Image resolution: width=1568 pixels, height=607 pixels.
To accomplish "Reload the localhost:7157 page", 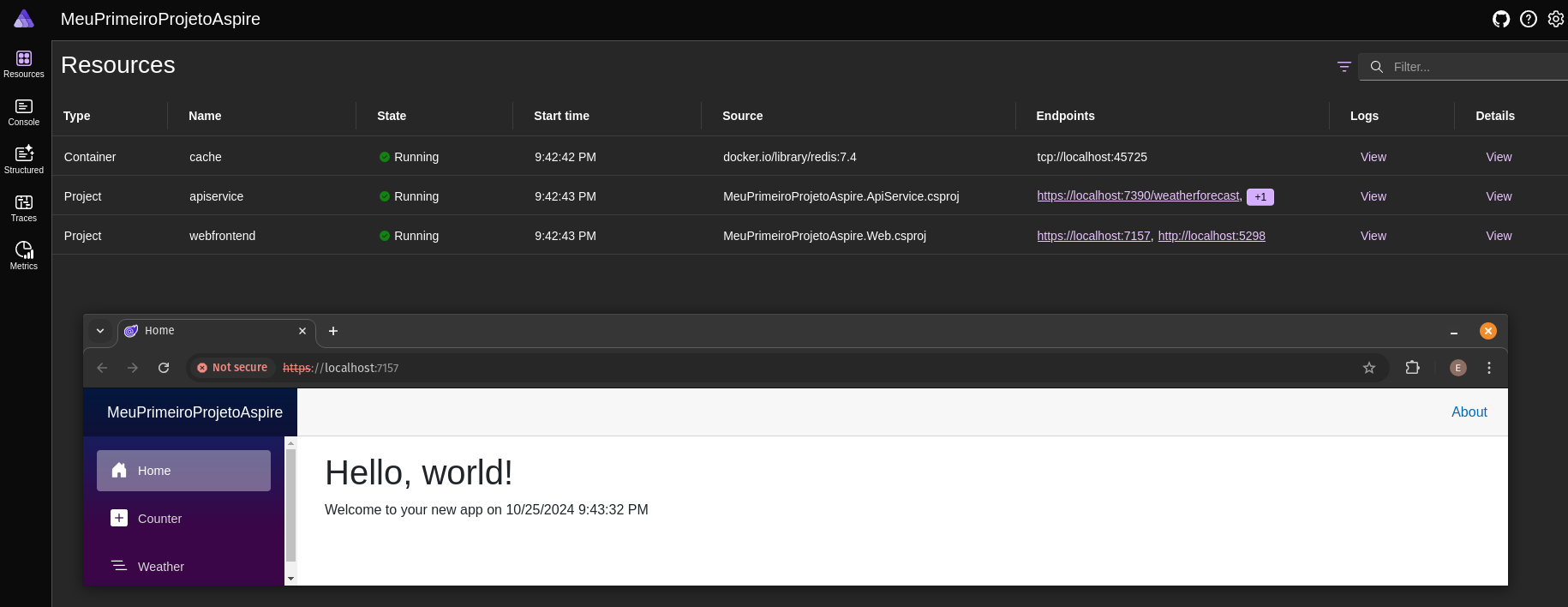I will [164, 368].
